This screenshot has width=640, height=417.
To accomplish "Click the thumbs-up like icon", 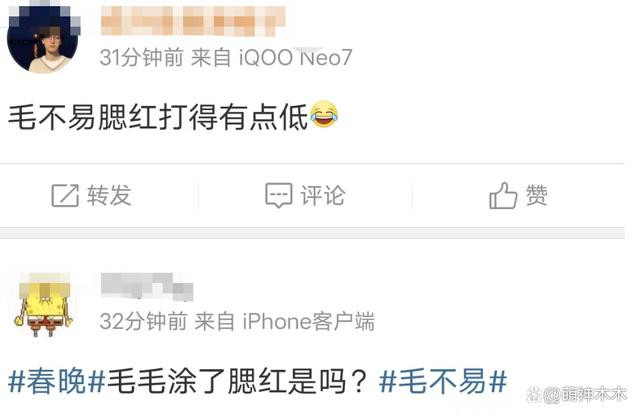I will [x=503, y=195].
